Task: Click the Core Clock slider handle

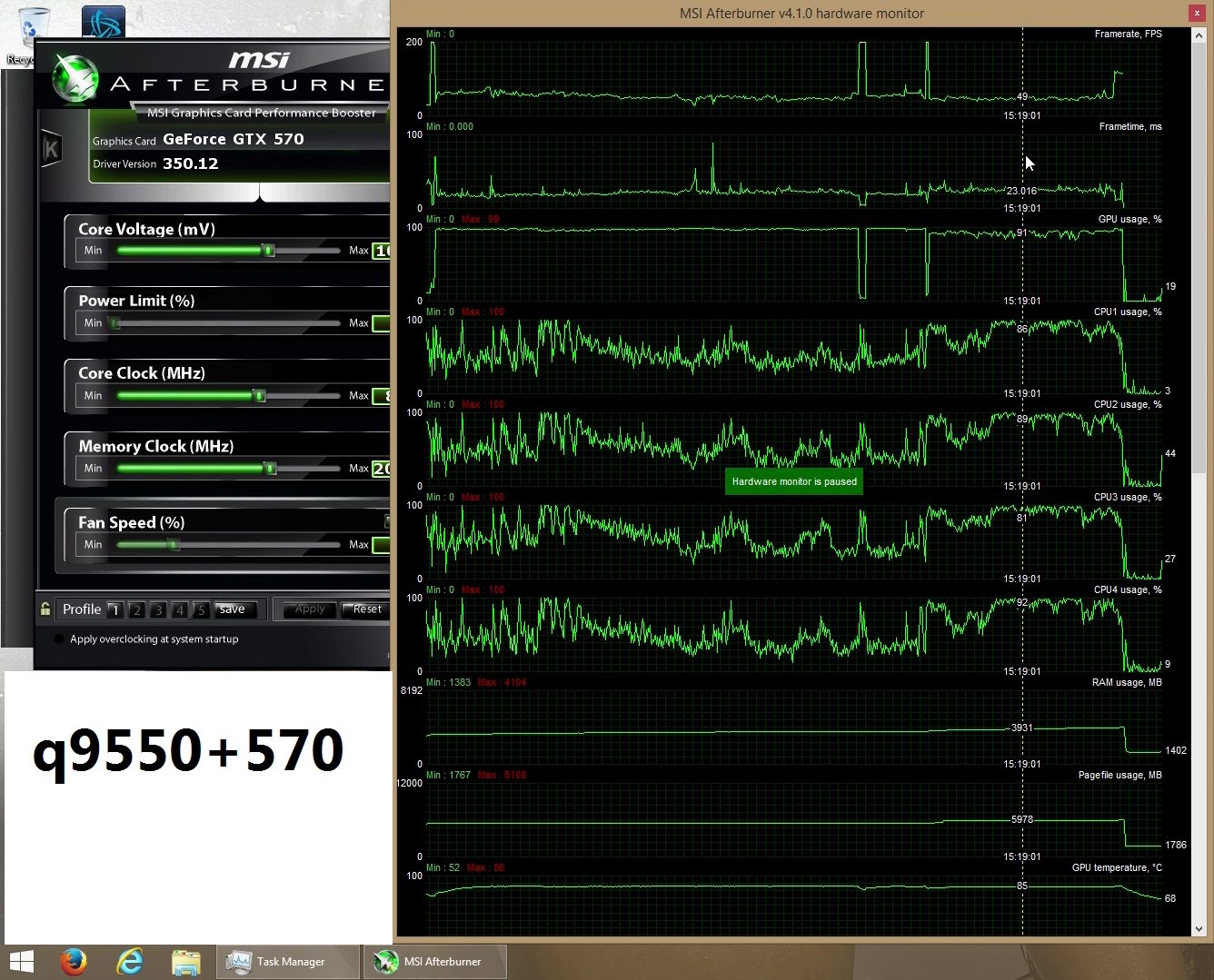Action: (259, 396)
